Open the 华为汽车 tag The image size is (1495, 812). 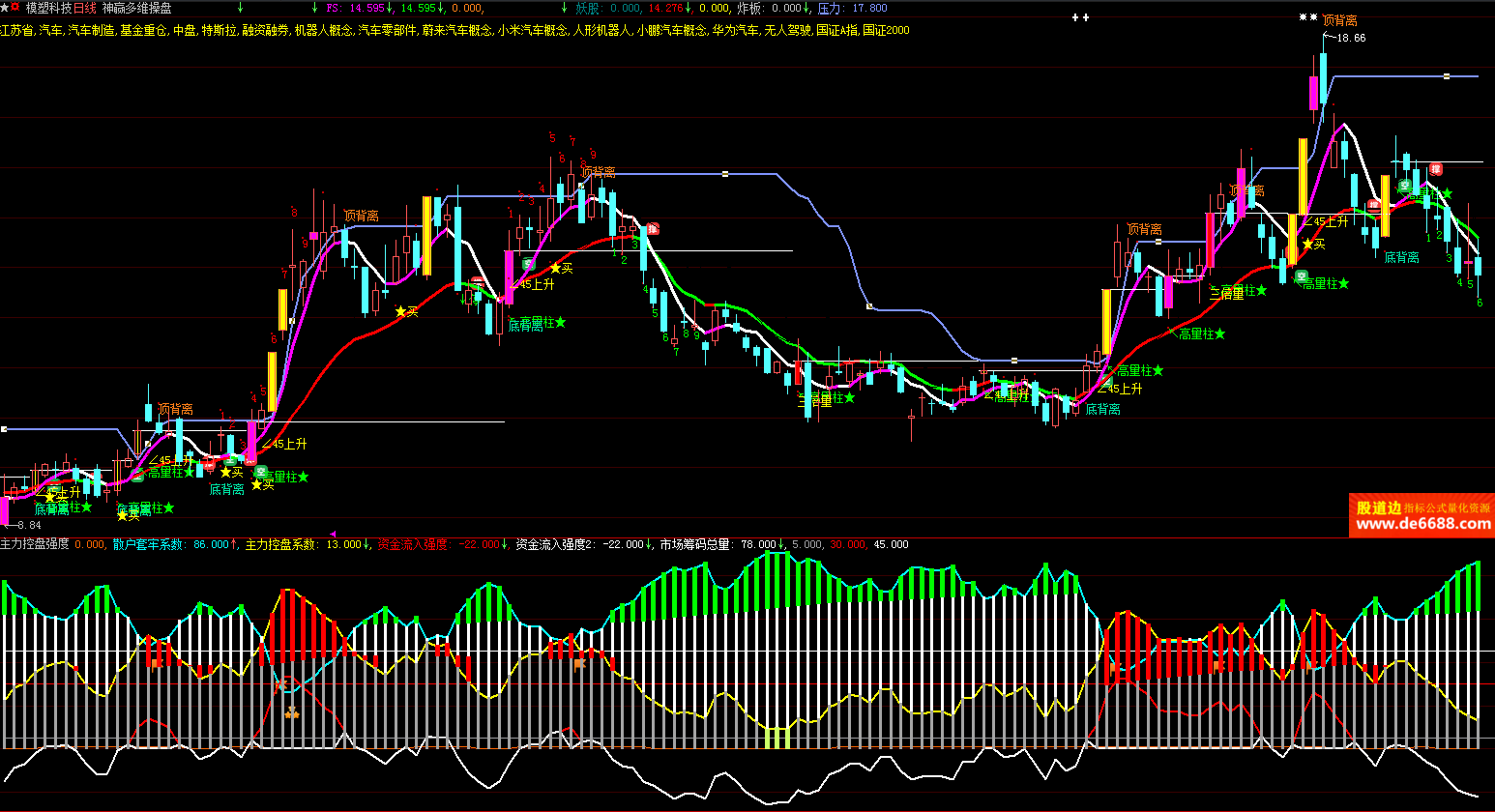[735, 30]
